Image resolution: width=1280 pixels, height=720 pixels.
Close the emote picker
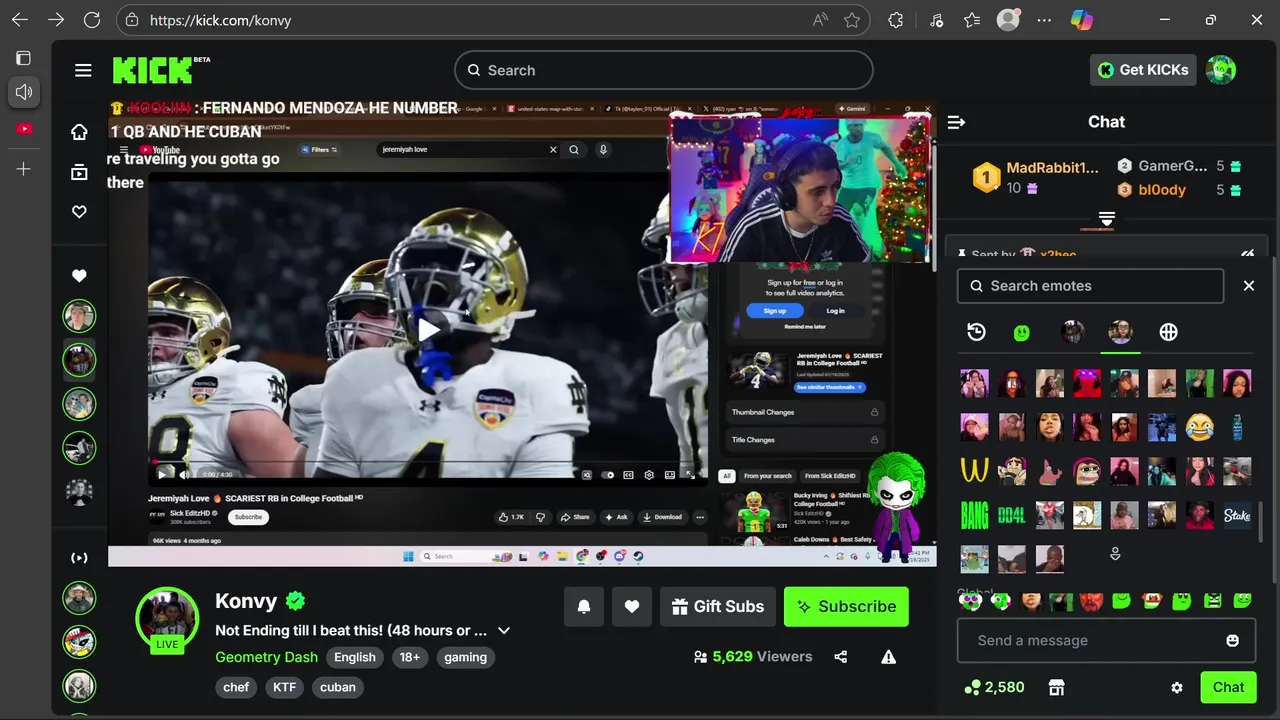coord(1249,286)
